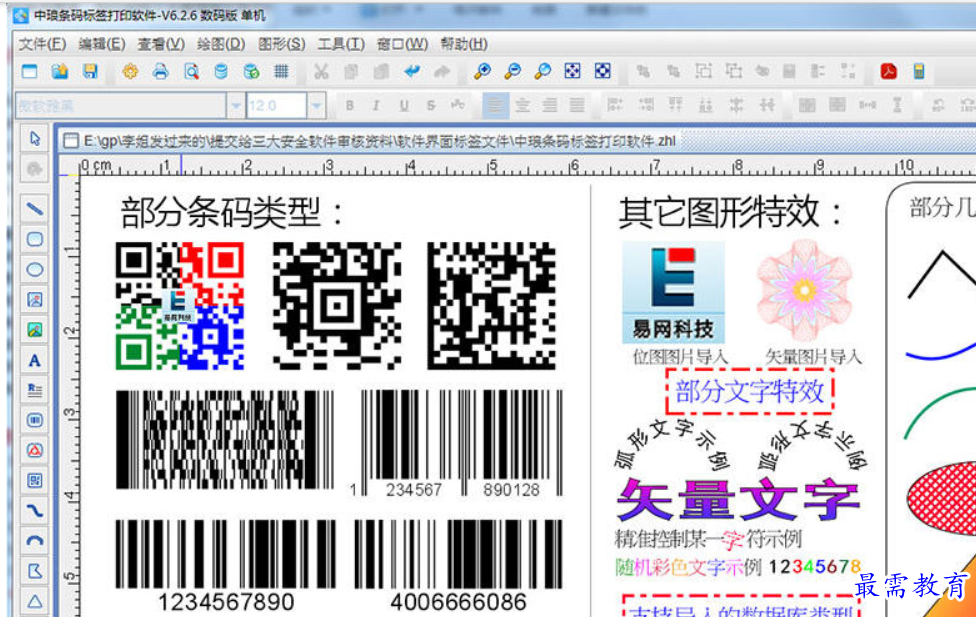Viewport: 976px width, 617px height.
Task: Expand the font name dropdown arrow
Action: pyautogui.click(x=236, y=106)
